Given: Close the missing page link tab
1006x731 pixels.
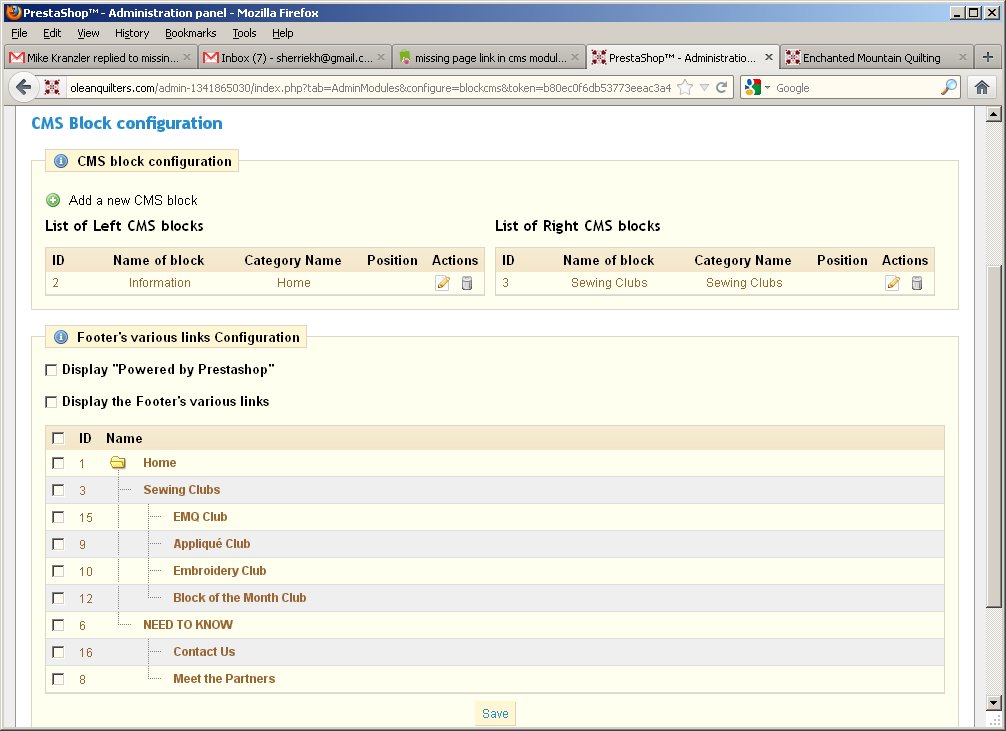Looking at the screenshot, I should [575, 57].
